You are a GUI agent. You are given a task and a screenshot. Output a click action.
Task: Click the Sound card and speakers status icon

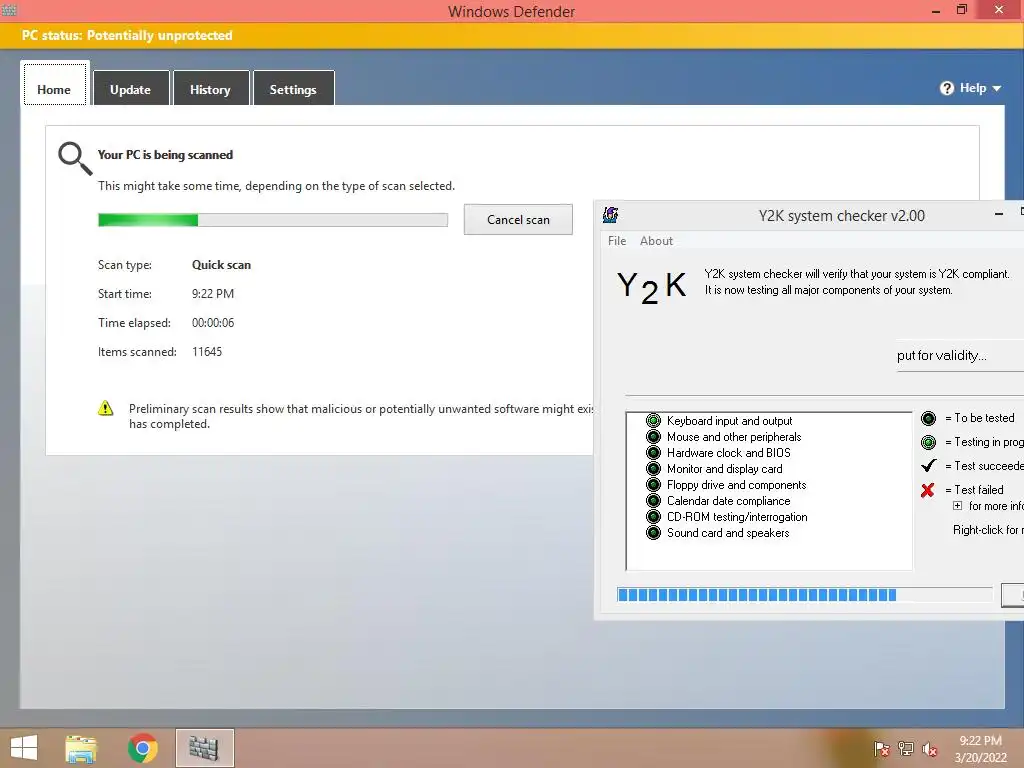tap(653, 533)
